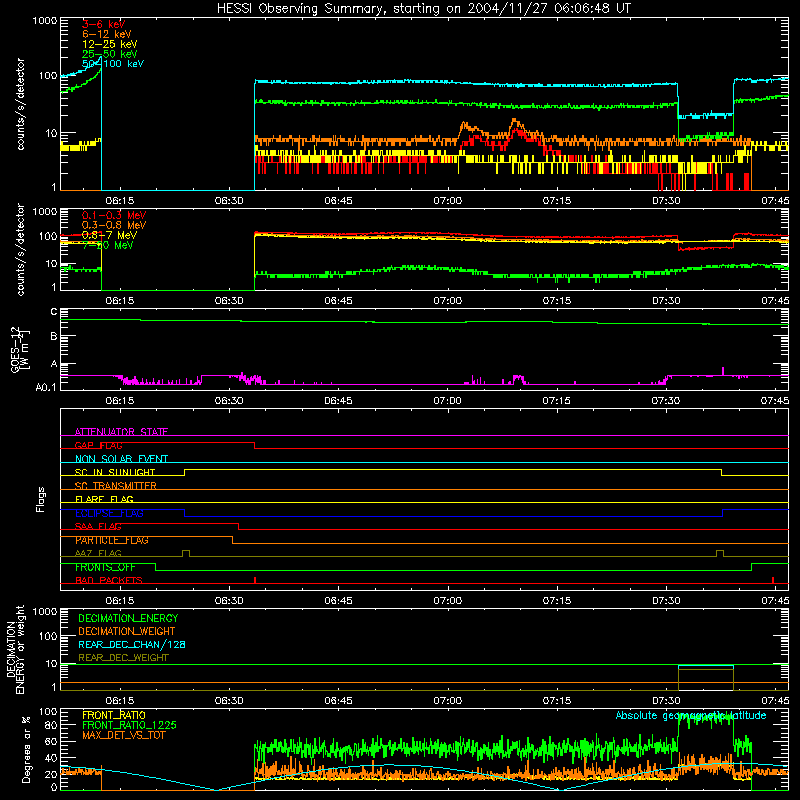
Task: Select the ATTENUATOR_STATE flag label
Action: [x=121, y=432]
